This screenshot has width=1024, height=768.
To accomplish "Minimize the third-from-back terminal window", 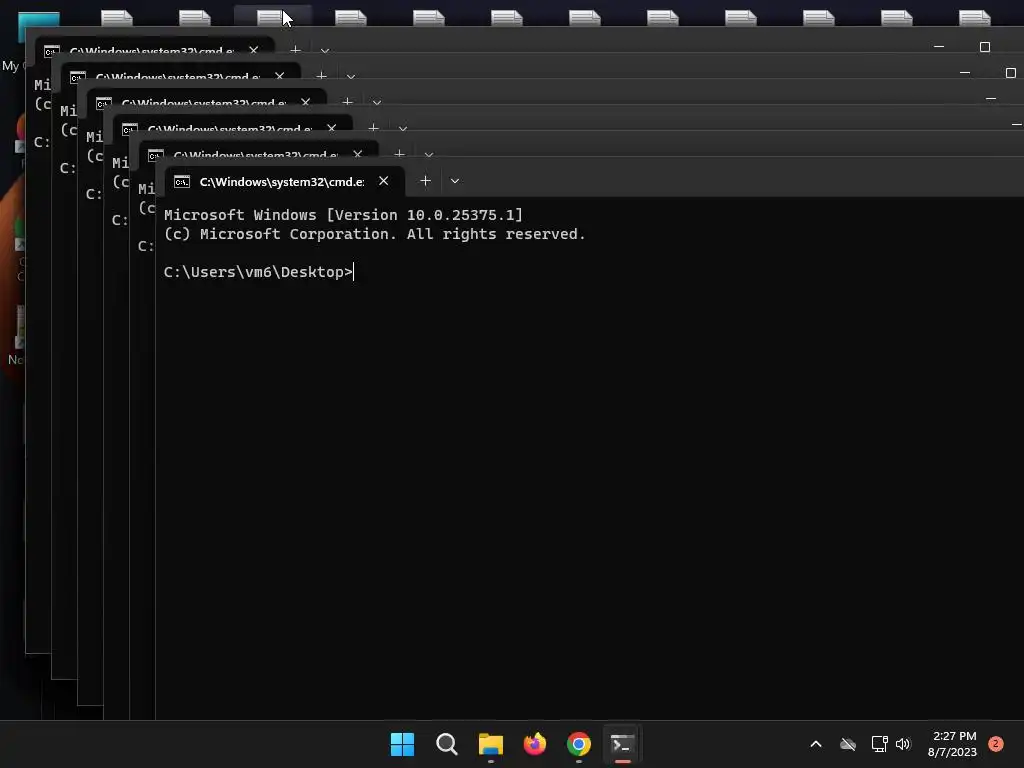I will [x=991, y=99].
